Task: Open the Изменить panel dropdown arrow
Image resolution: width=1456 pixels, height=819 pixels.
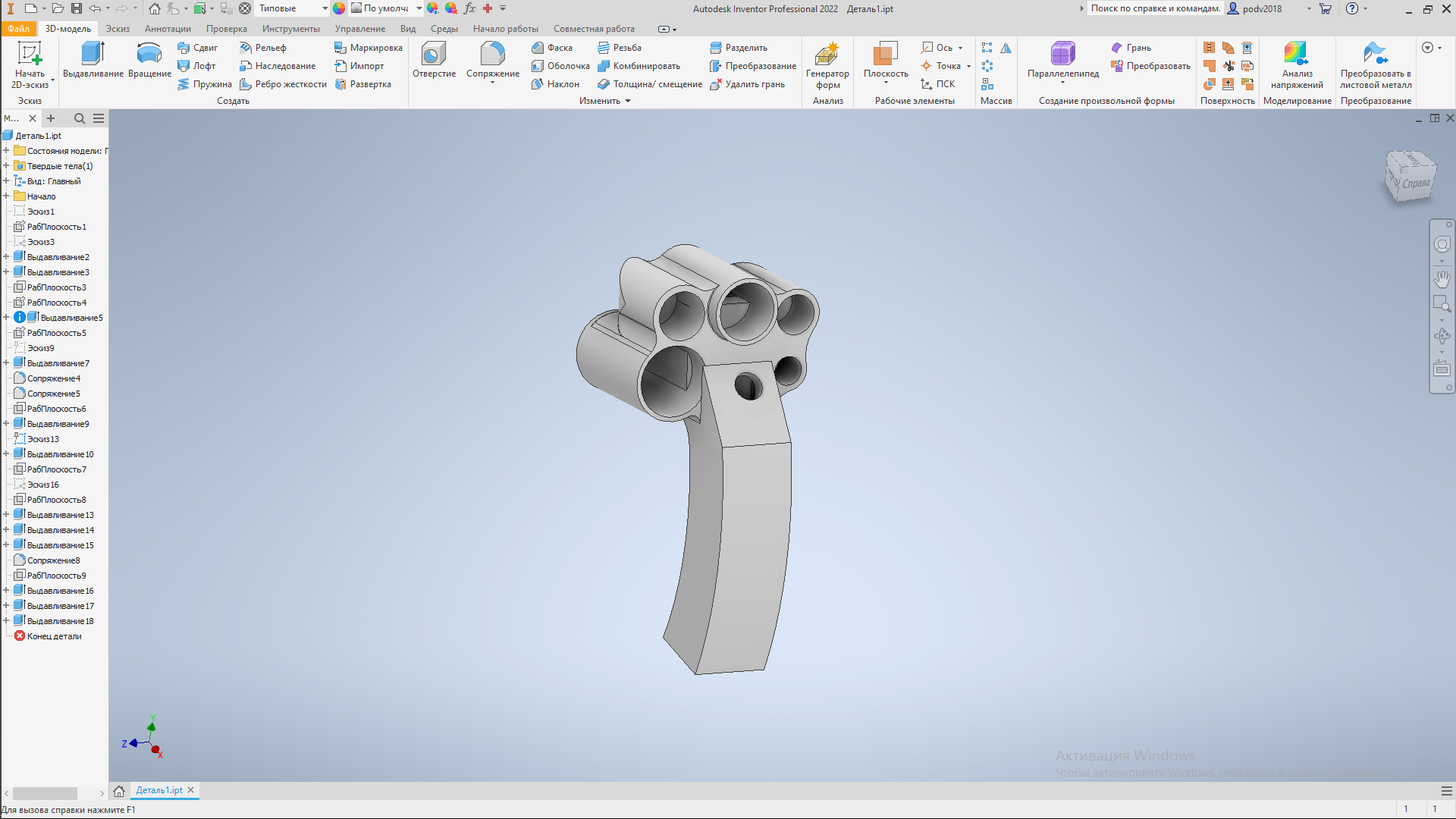Action: pyautogui.click(x=628, y=101)
